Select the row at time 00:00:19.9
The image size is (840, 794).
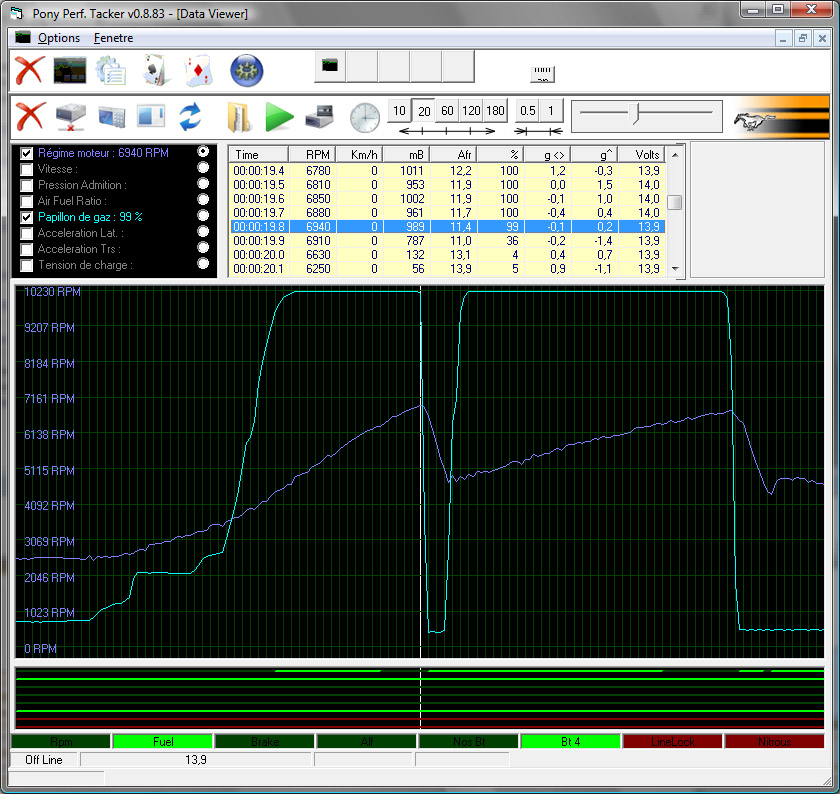click(x=448, y=241)
